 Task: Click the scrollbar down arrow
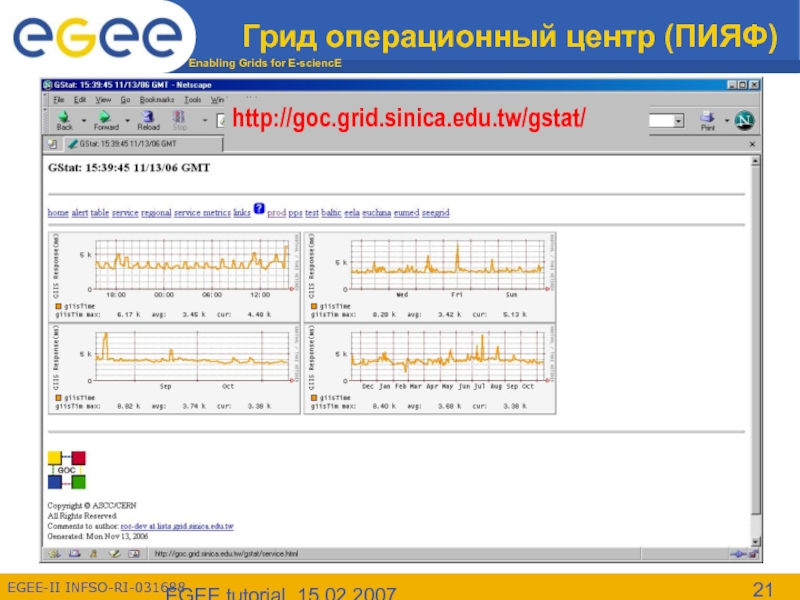point(756,542)
